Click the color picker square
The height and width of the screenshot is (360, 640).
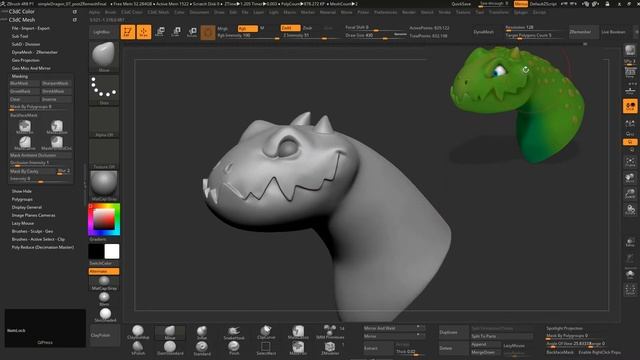click(x=104, y=220)
